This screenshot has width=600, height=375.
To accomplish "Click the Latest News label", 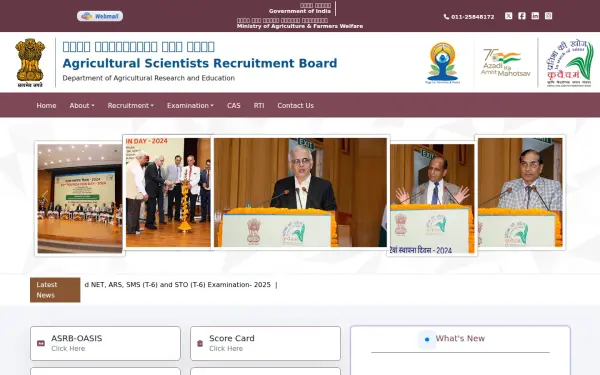I will (55, 290).
